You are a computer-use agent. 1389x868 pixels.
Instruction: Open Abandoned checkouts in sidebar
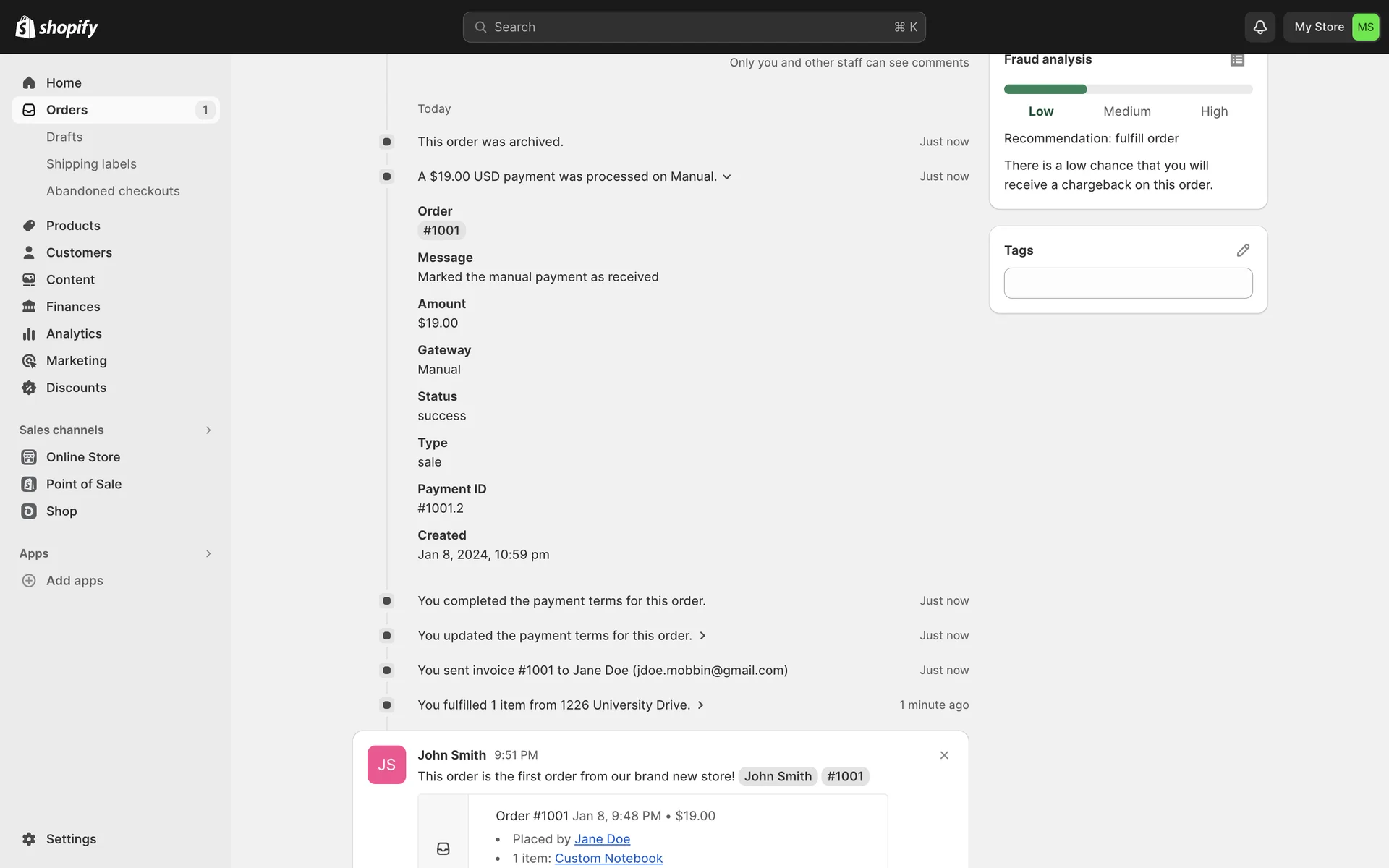click(x=113, y=191)
